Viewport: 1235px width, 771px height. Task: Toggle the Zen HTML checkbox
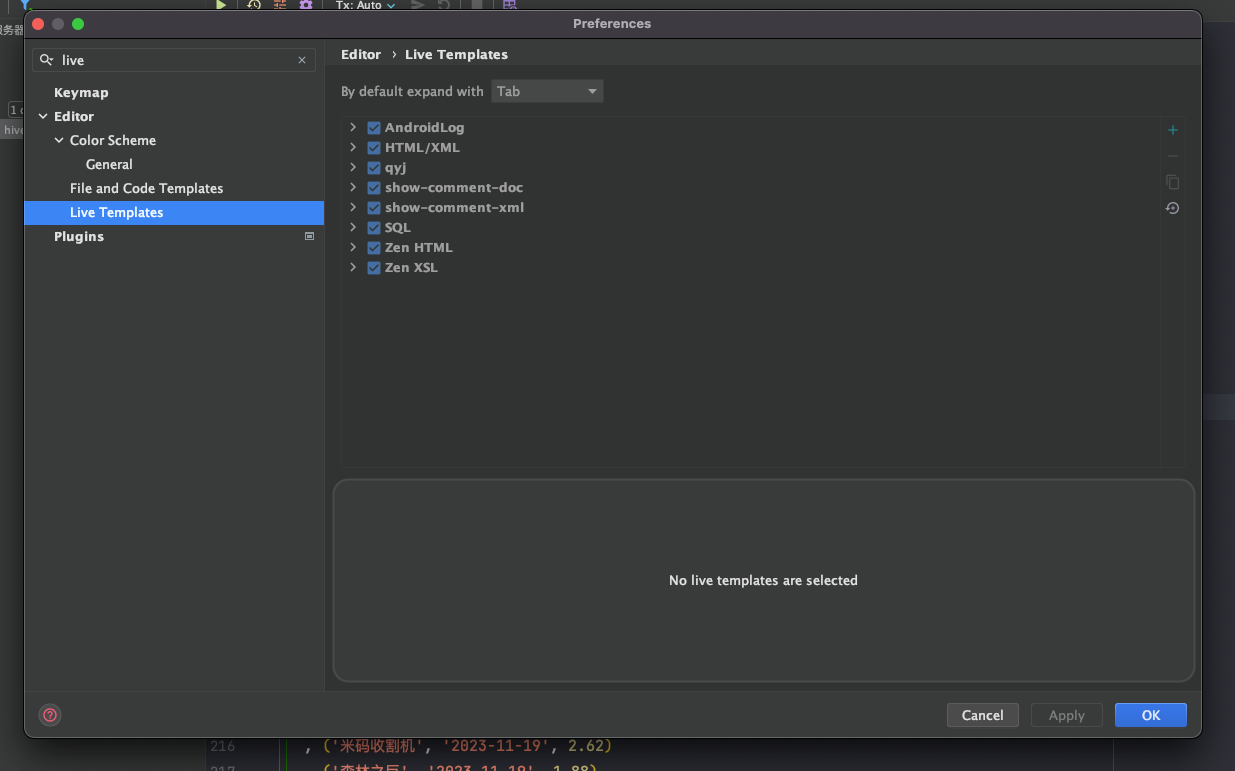(x=374, y=248)
